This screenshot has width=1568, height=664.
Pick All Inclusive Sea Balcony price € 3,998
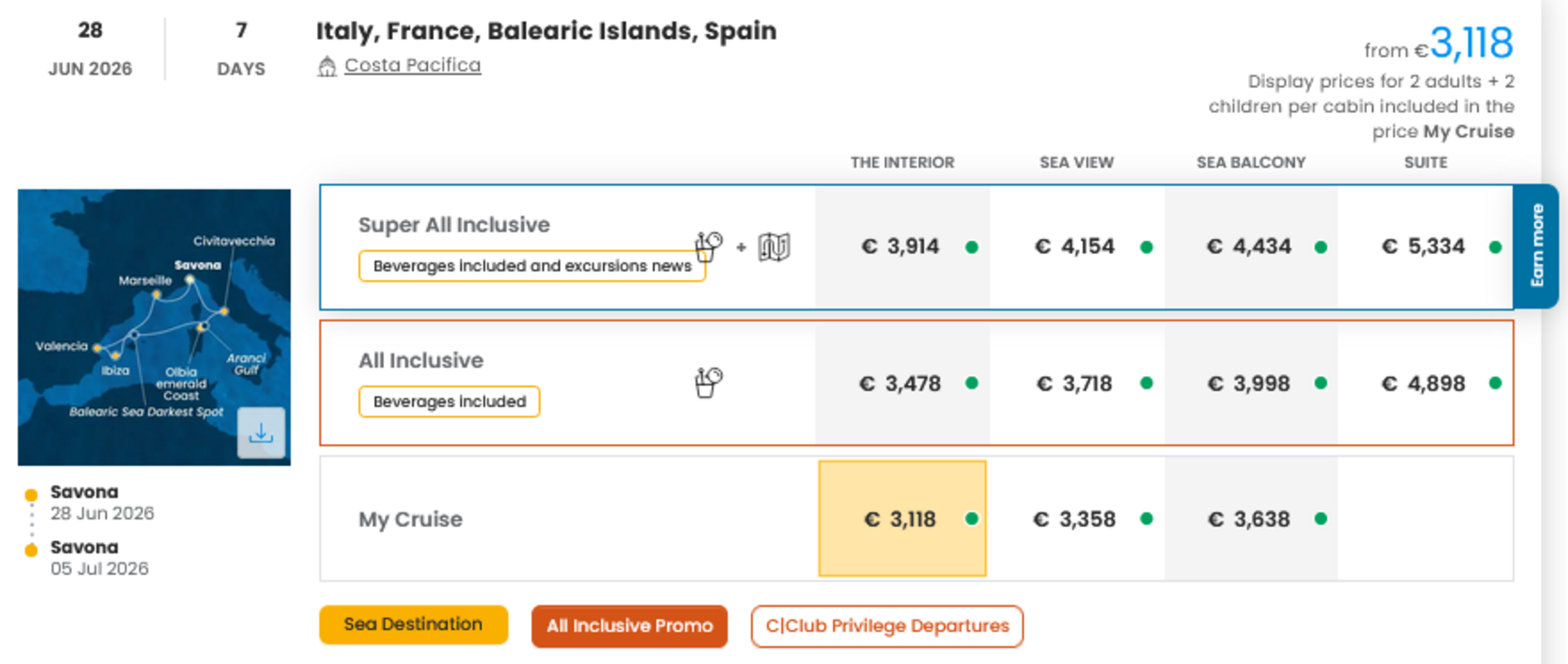click(x=1250, y=383)
